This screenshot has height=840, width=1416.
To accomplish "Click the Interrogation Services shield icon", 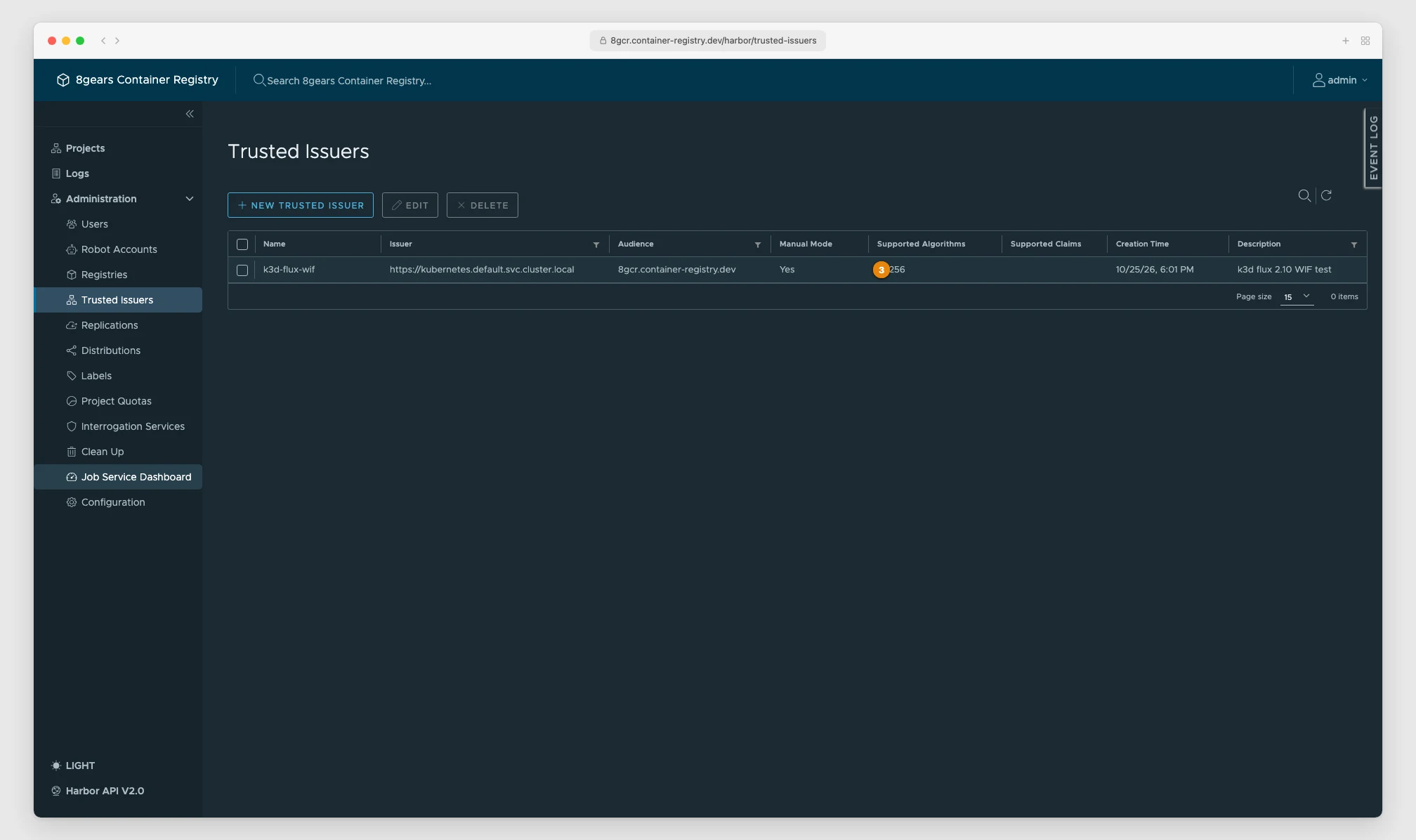I will tap(72, 426).
